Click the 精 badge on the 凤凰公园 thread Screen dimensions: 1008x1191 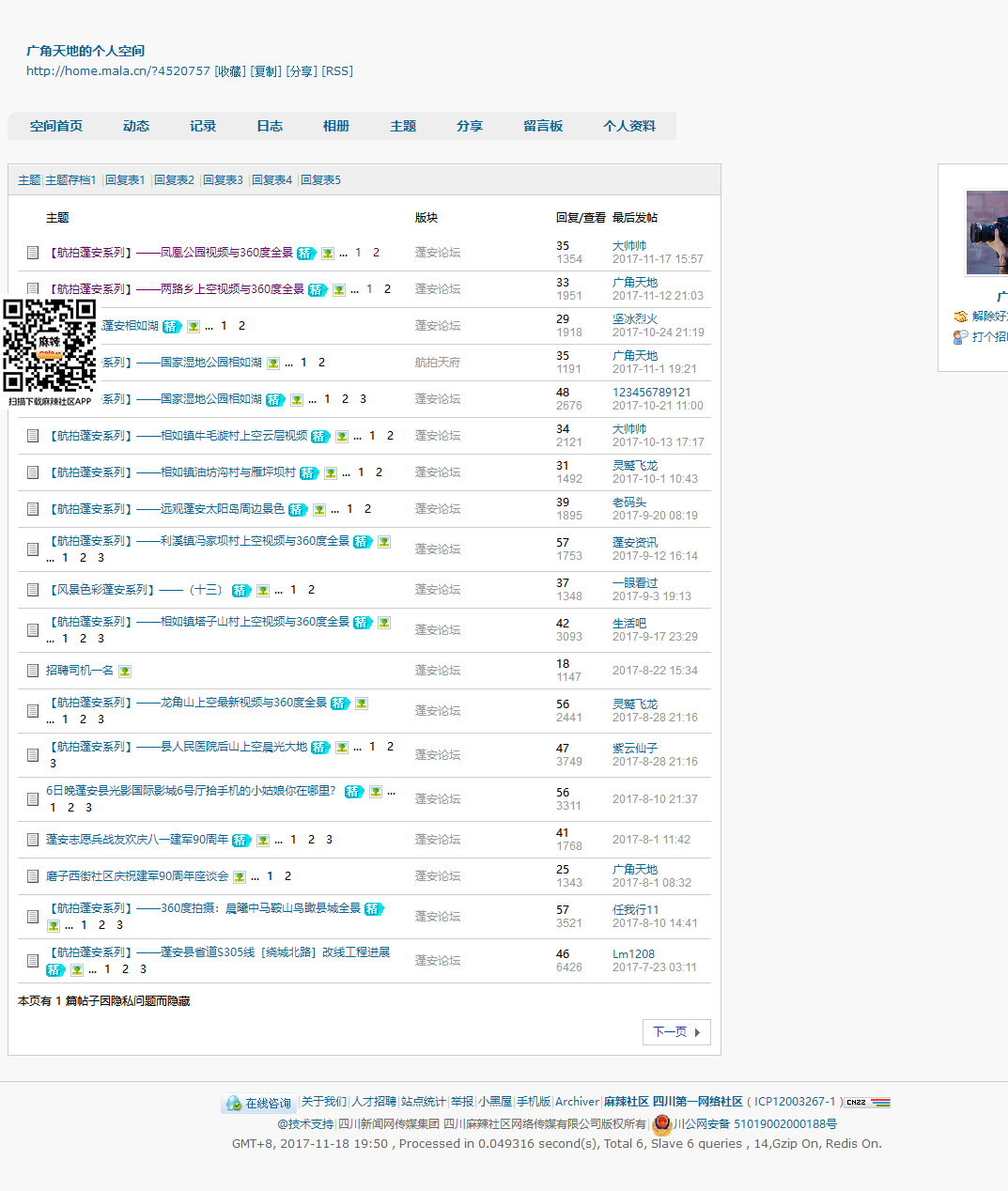[x=306, y=254]
